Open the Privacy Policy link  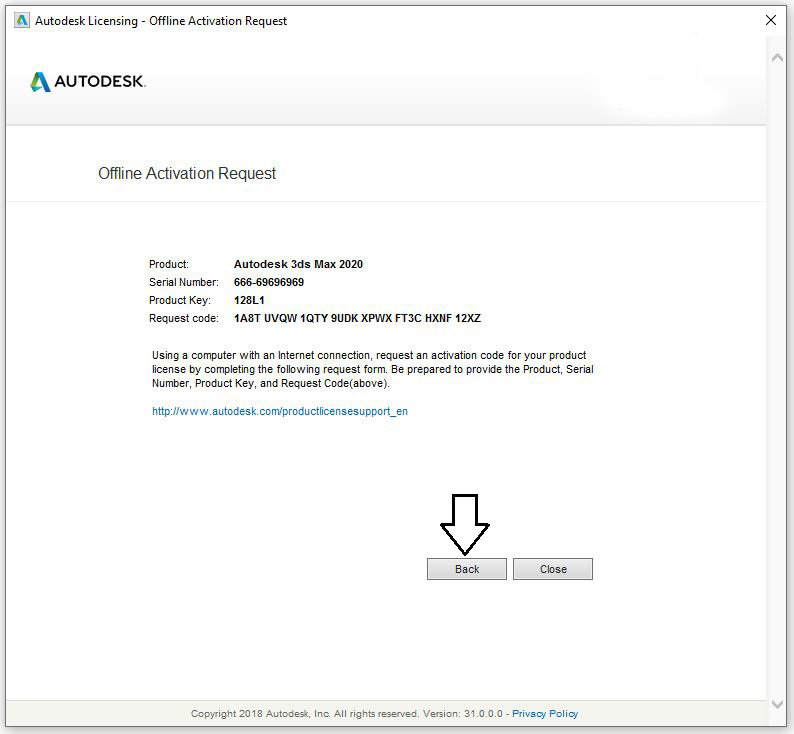[x=545, y=713]
